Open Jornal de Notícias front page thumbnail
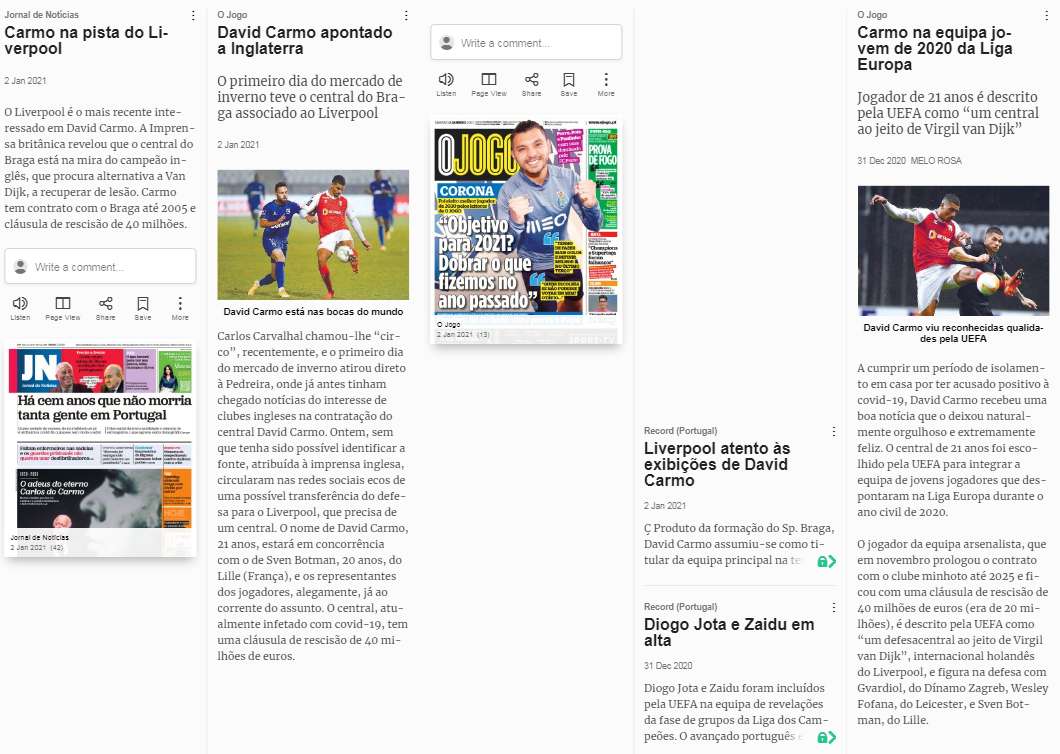This screenshot has width=1060, height=754. (100, 440)
